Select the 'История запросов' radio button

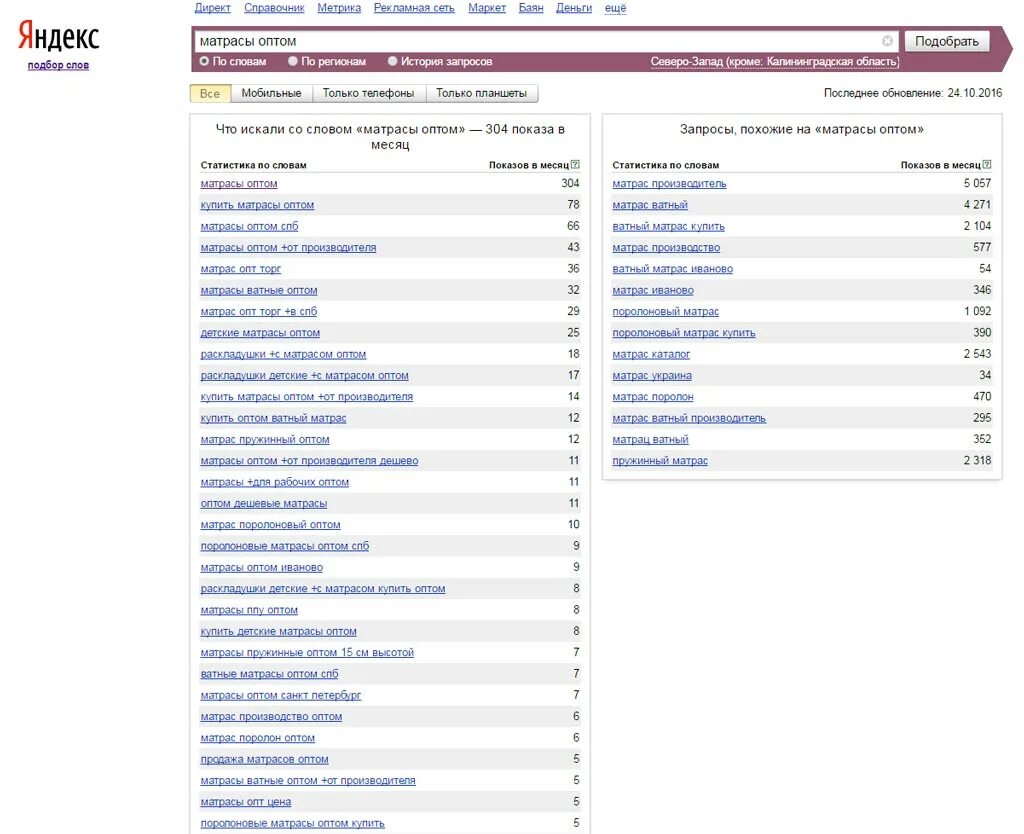pos(392,61)
